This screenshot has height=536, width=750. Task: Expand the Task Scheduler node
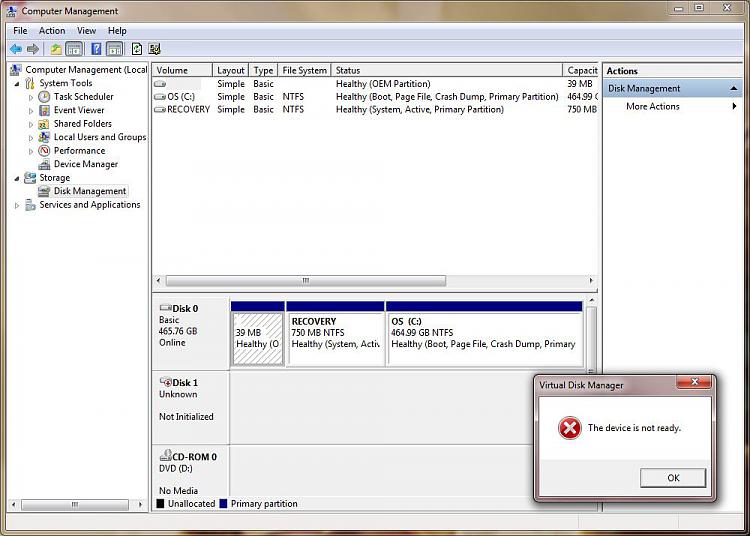pos(31,97)
